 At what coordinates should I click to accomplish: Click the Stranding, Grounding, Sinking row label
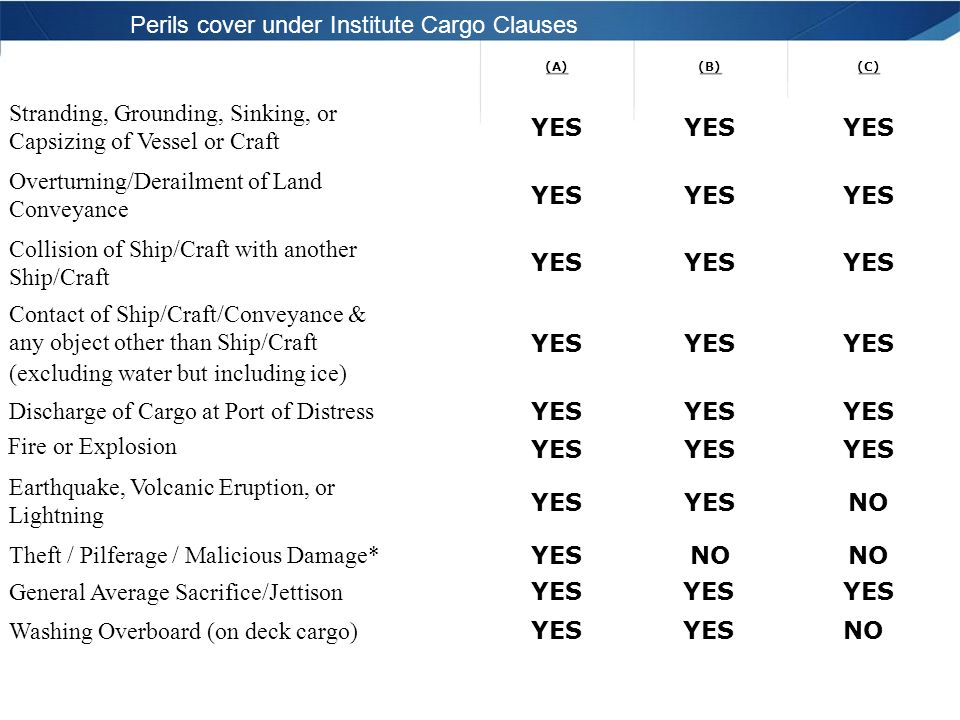173,127
